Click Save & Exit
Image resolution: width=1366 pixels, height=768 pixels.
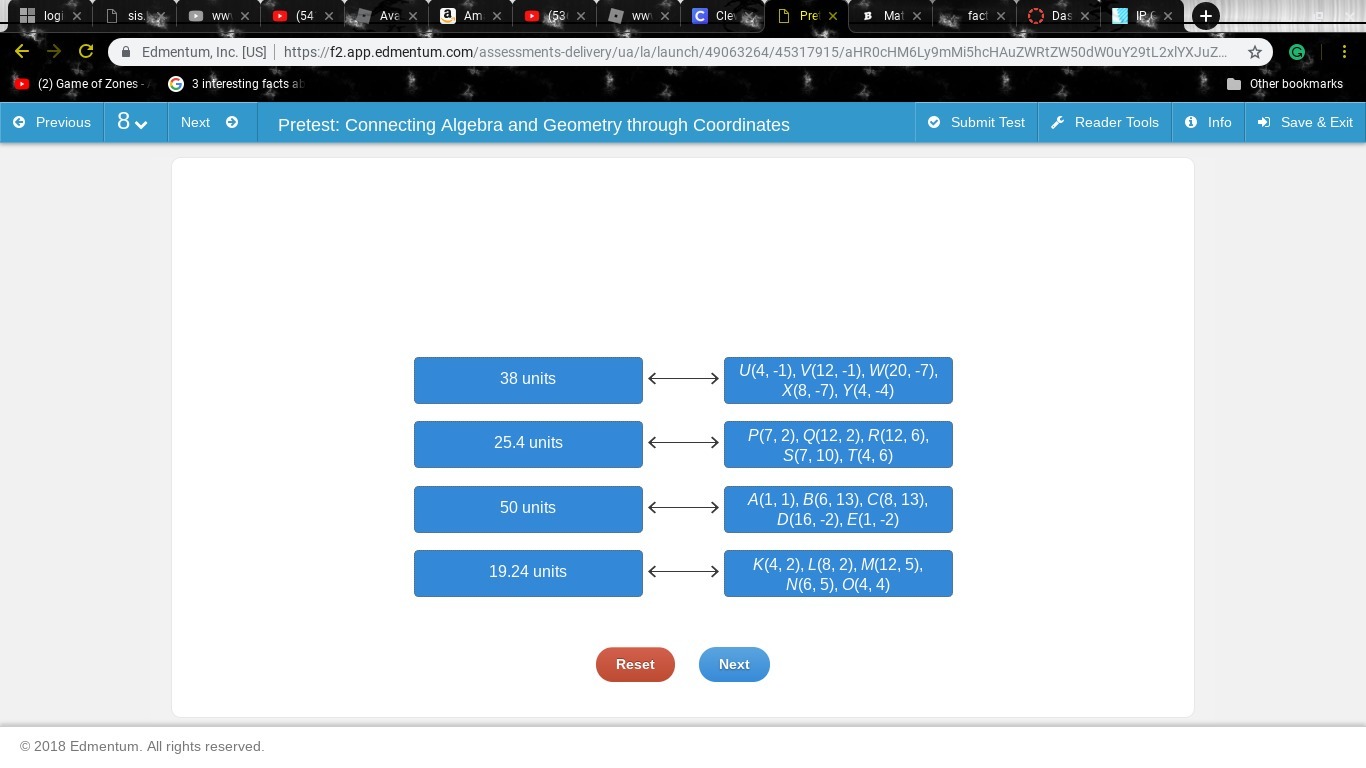point(1305,122)
